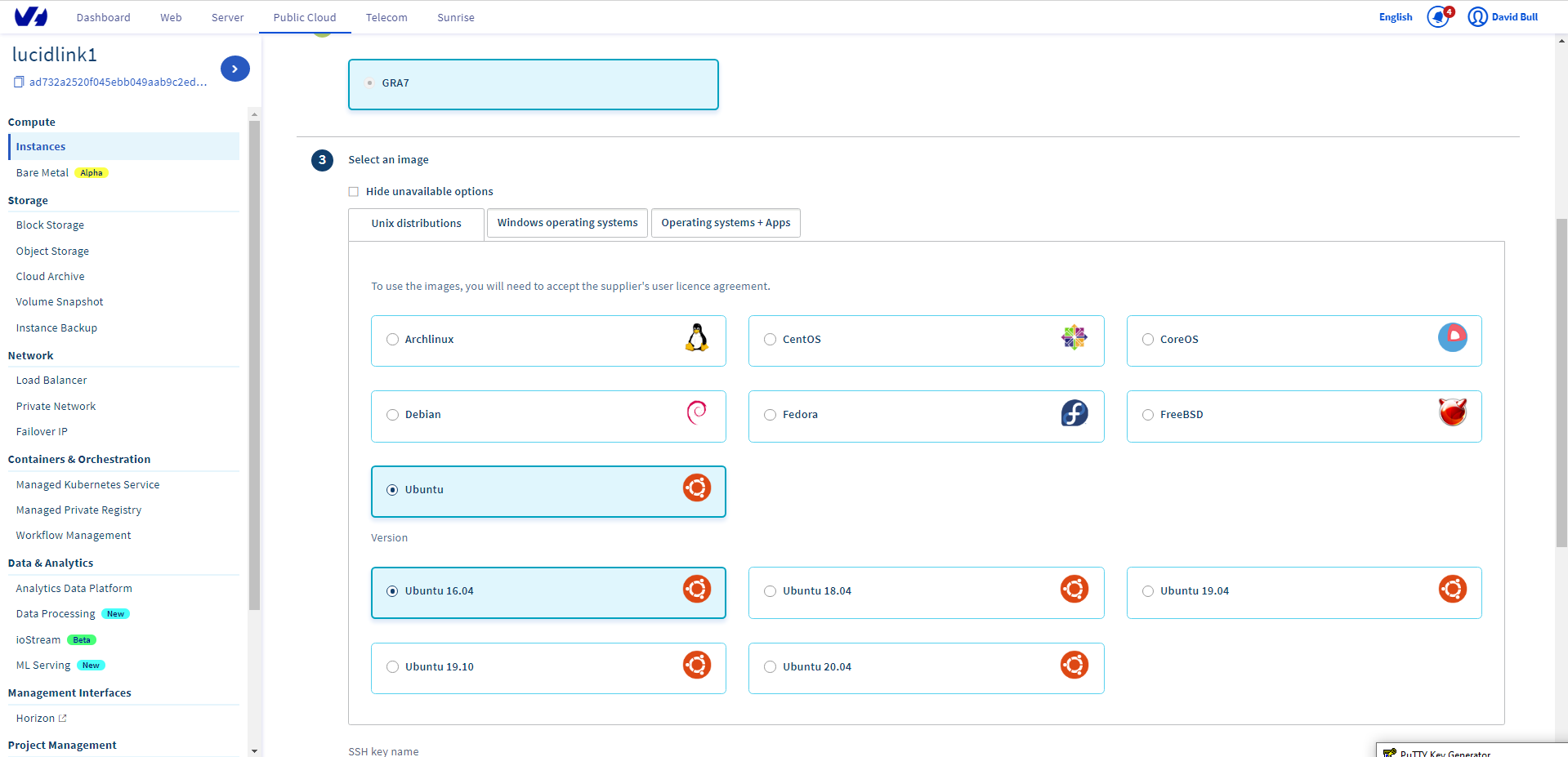
Task: Click the Archlinux penguin logo
Action: coord(697,337)
